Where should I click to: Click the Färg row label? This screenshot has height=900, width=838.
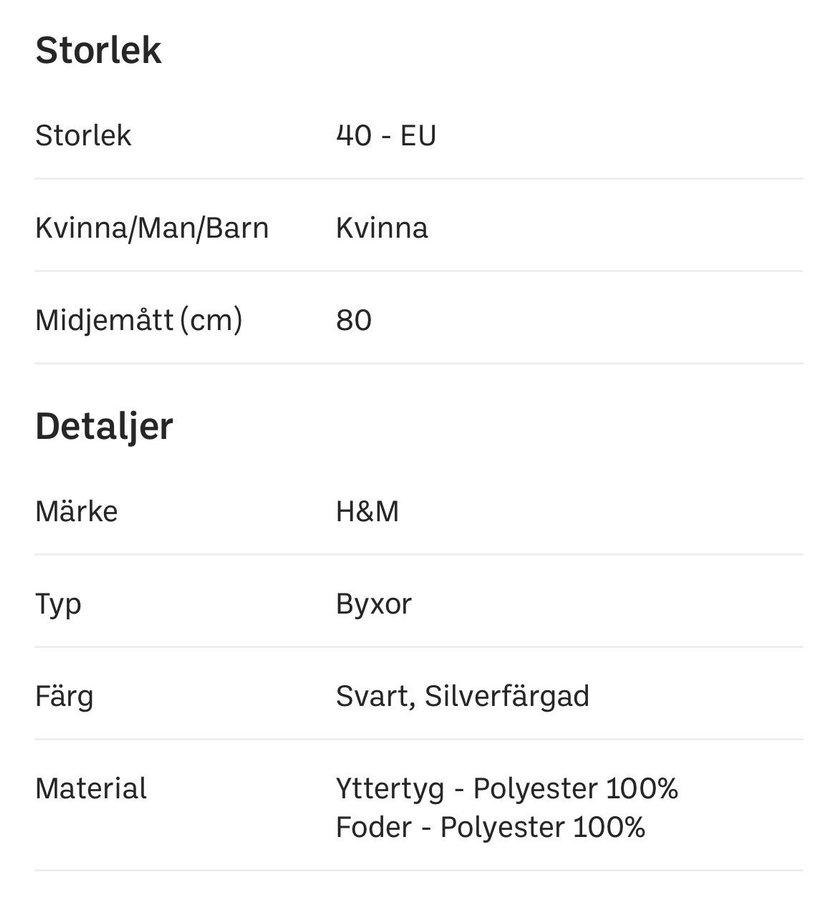point(64,696)
